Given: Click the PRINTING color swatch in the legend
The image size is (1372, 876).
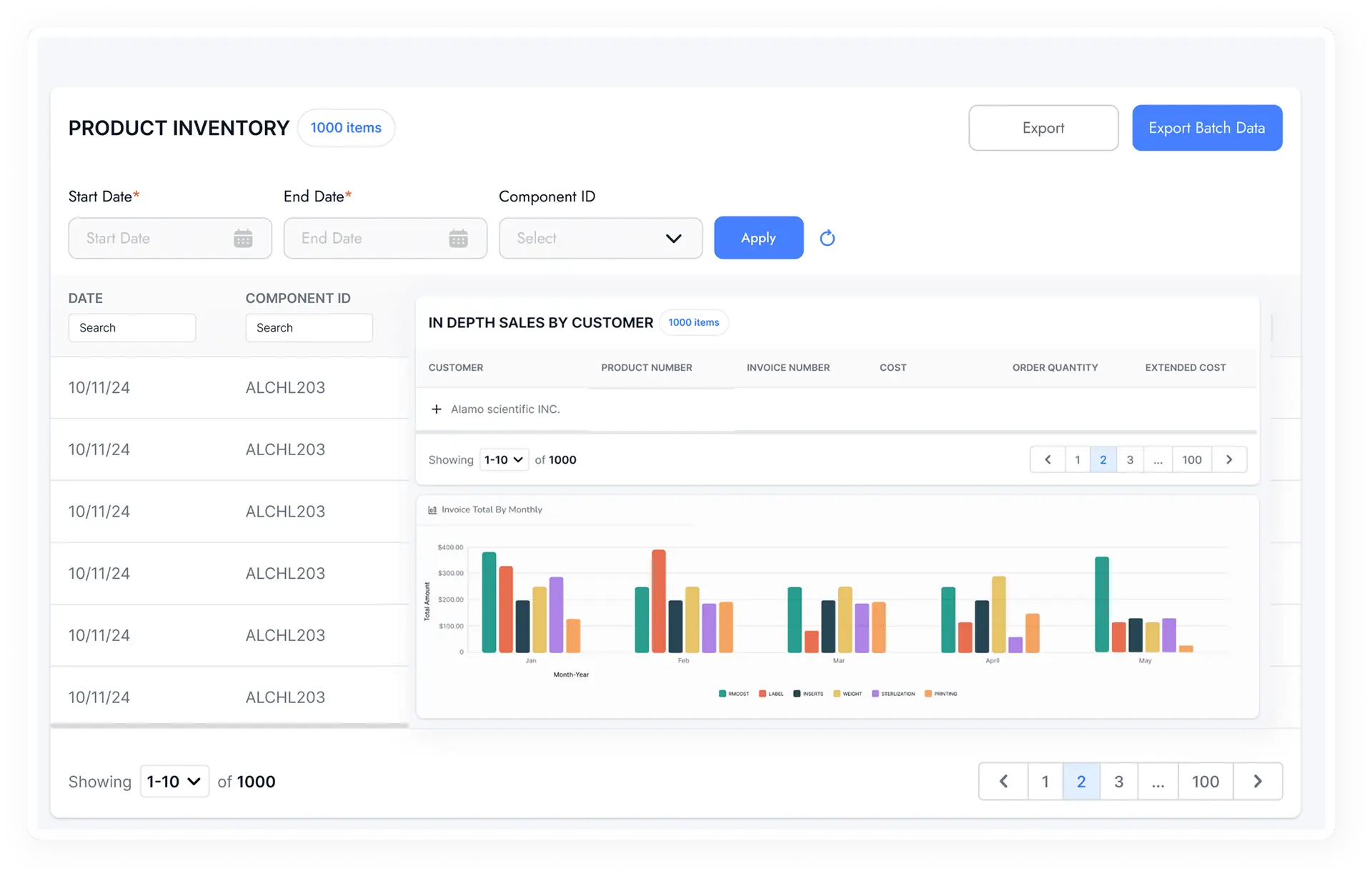Looking at the screenshot, I should (x=928, y=693).
